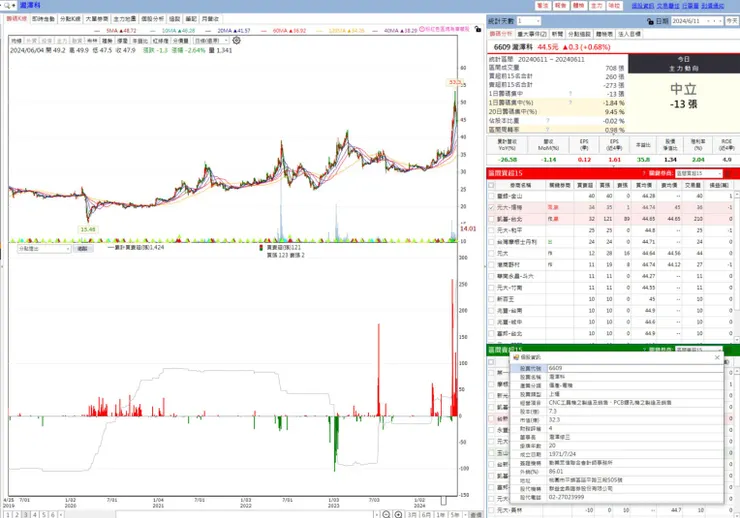Open the dropdown arrow next to search icon
740x518 pixels.
point(14,5)
